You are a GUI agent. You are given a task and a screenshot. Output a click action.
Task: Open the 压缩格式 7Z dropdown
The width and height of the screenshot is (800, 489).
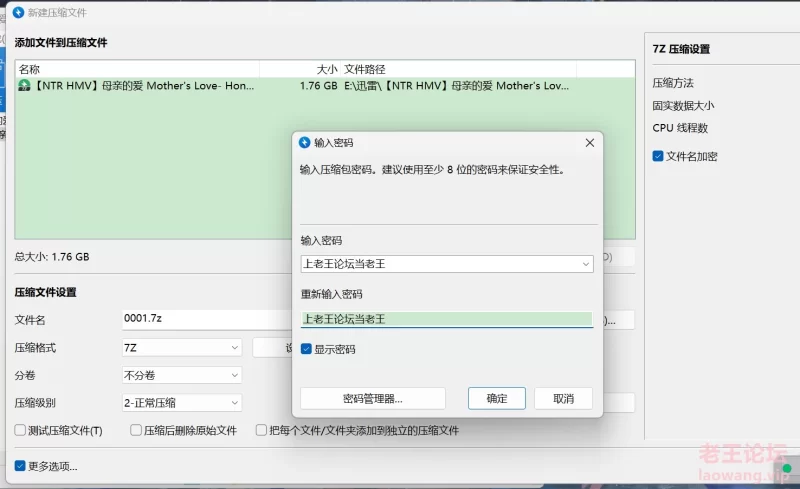pos(182,348)
